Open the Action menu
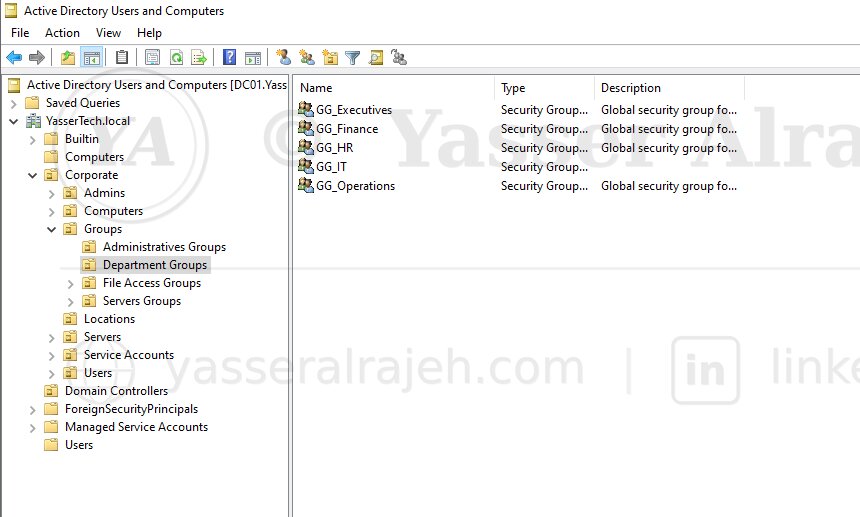860x517 pixels. click(62, 33)
